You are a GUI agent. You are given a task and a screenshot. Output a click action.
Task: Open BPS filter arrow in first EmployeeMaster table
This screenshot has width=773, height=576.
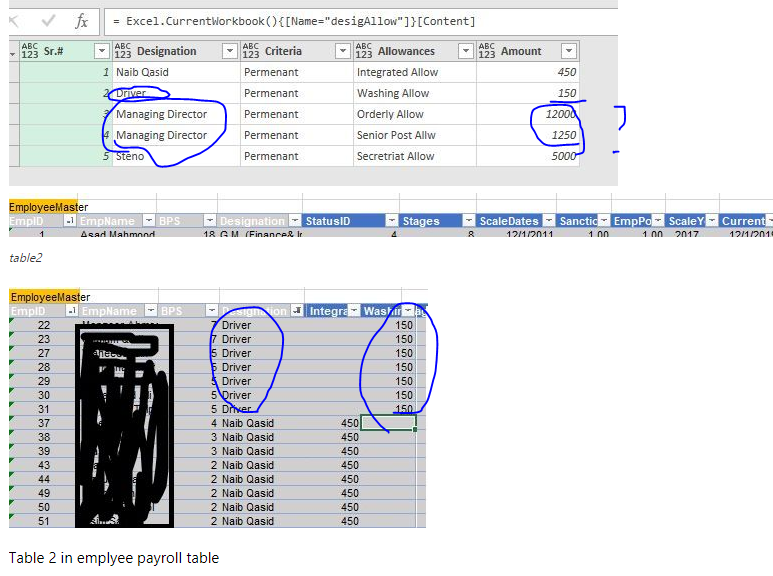pos(210,220)
